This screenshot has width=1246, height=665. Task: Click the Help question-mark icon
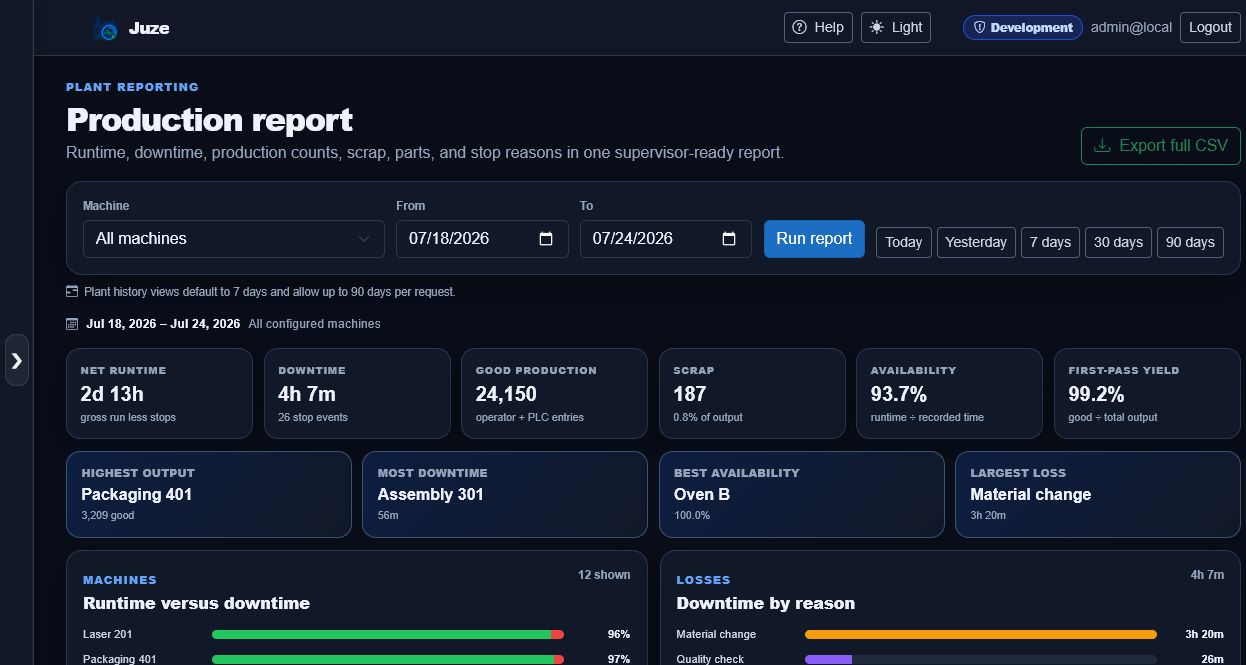tap(799, 28)
